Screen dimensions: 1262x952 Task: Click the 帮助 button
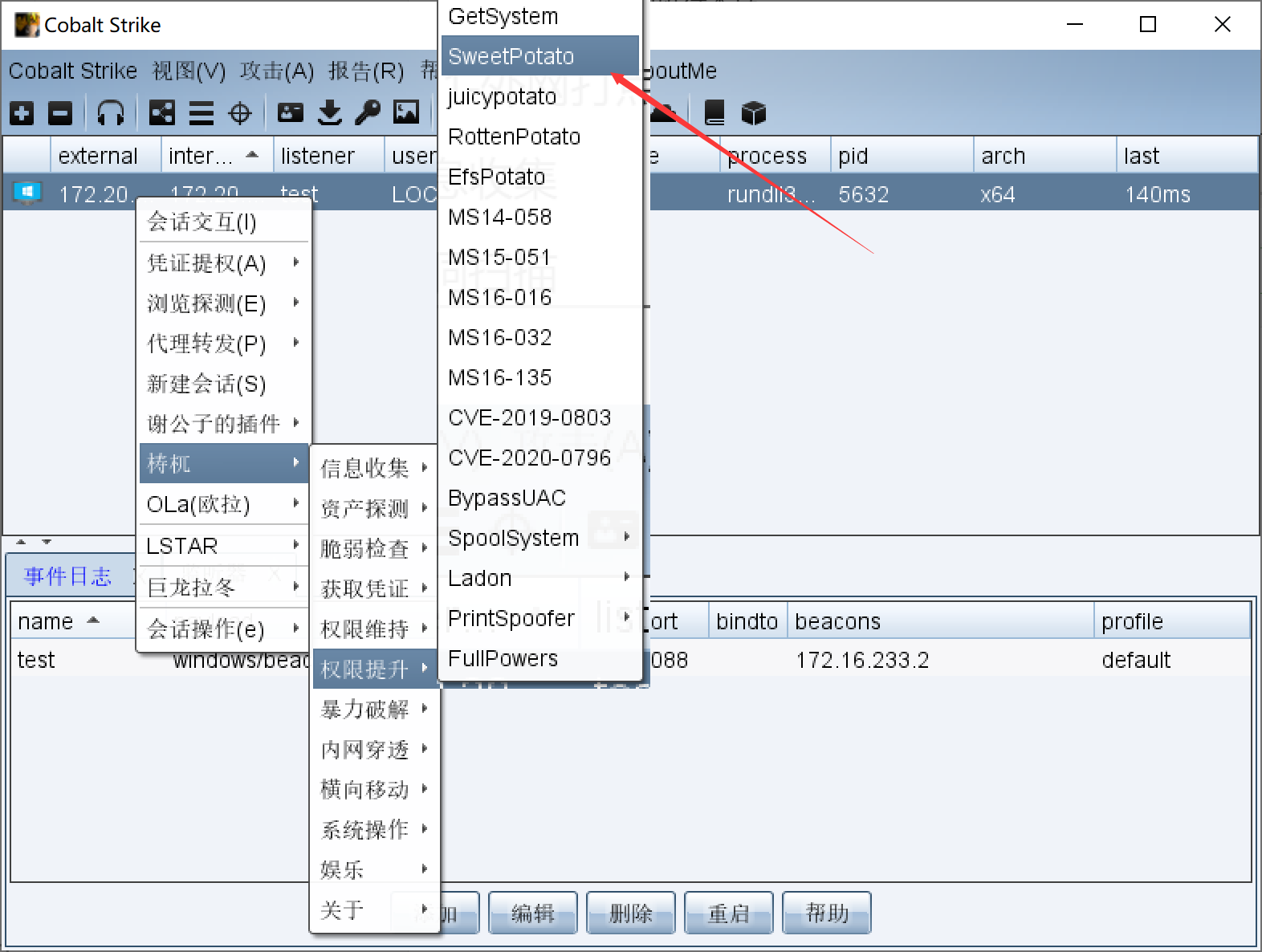(x=827, y=913)
